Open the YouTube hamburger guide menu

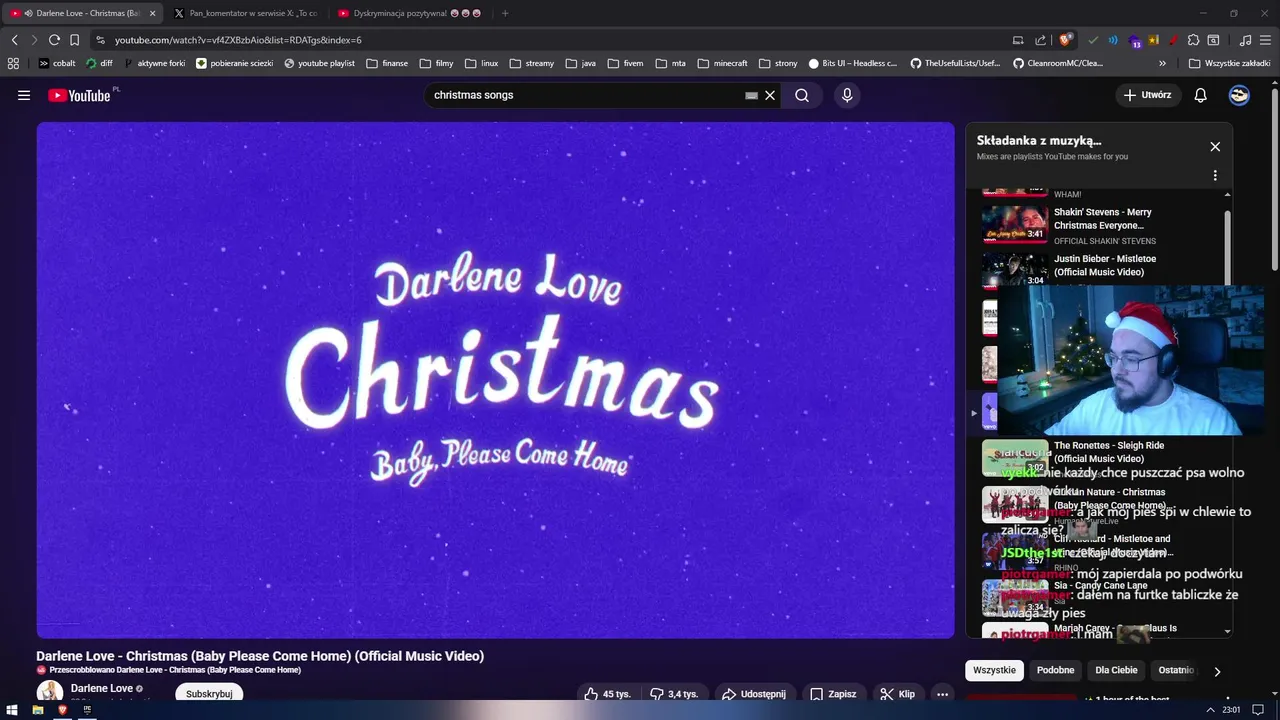click(x=24, y=95)
